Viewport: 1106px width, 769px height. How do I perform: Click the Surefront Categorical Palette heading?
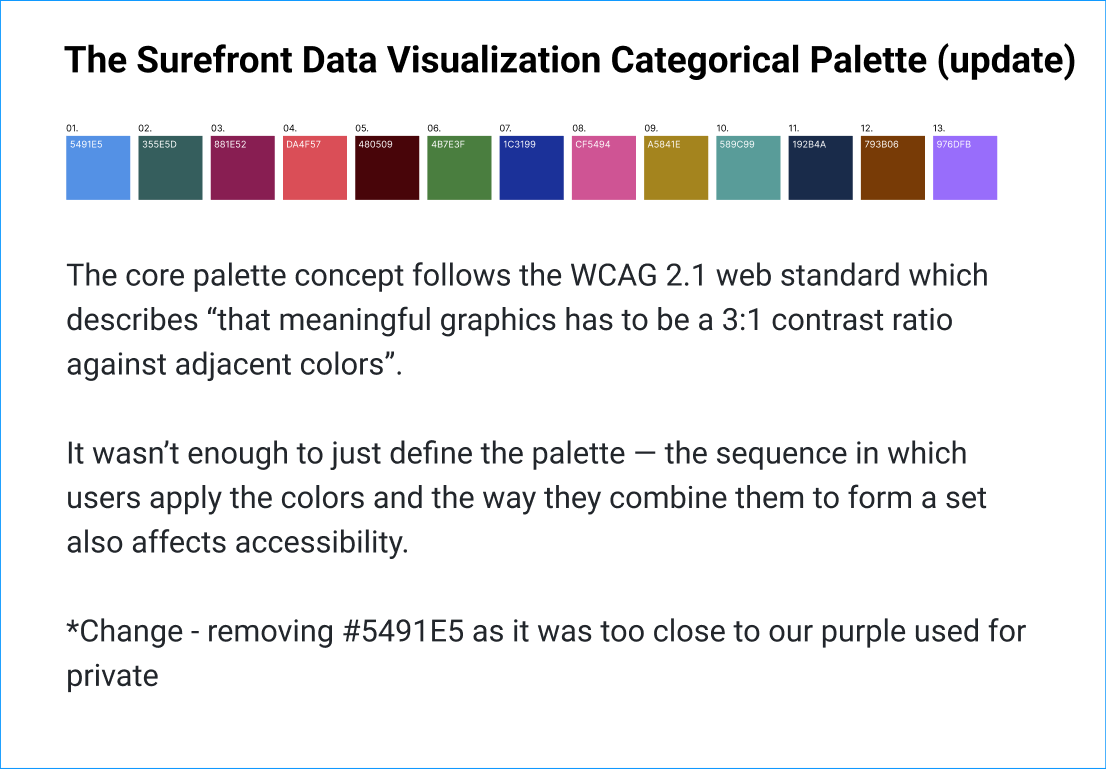click(569, 60)
